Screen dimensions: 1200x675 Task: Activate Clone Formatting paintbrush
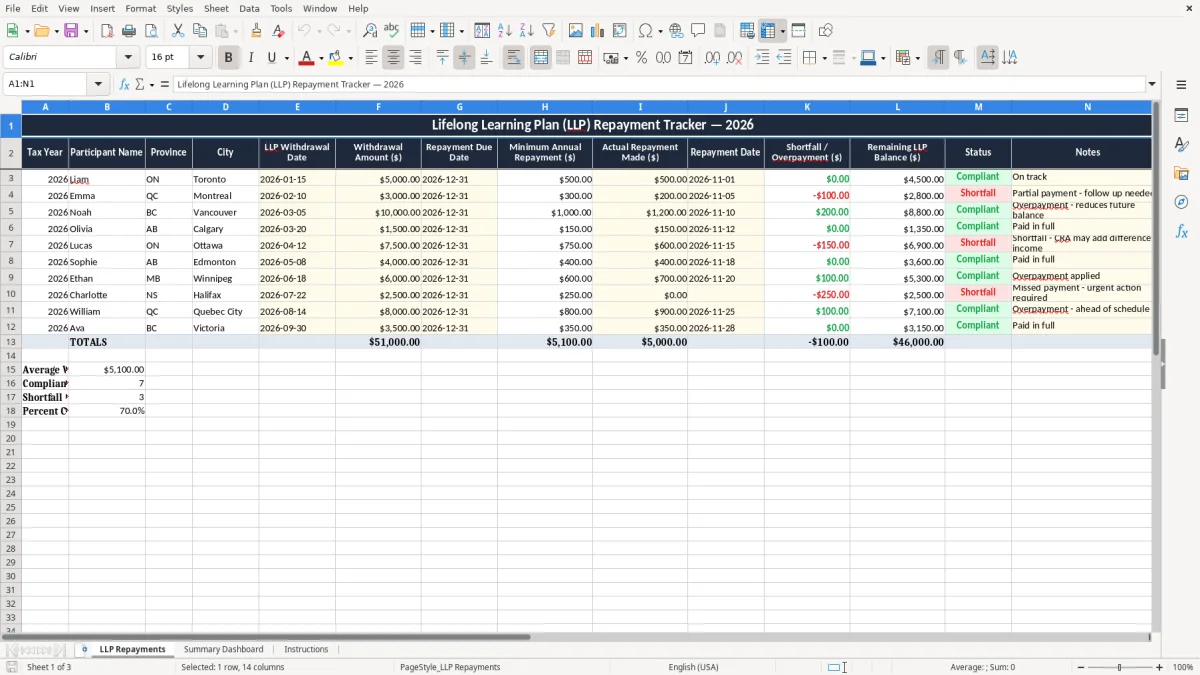(x=257, y=31)
